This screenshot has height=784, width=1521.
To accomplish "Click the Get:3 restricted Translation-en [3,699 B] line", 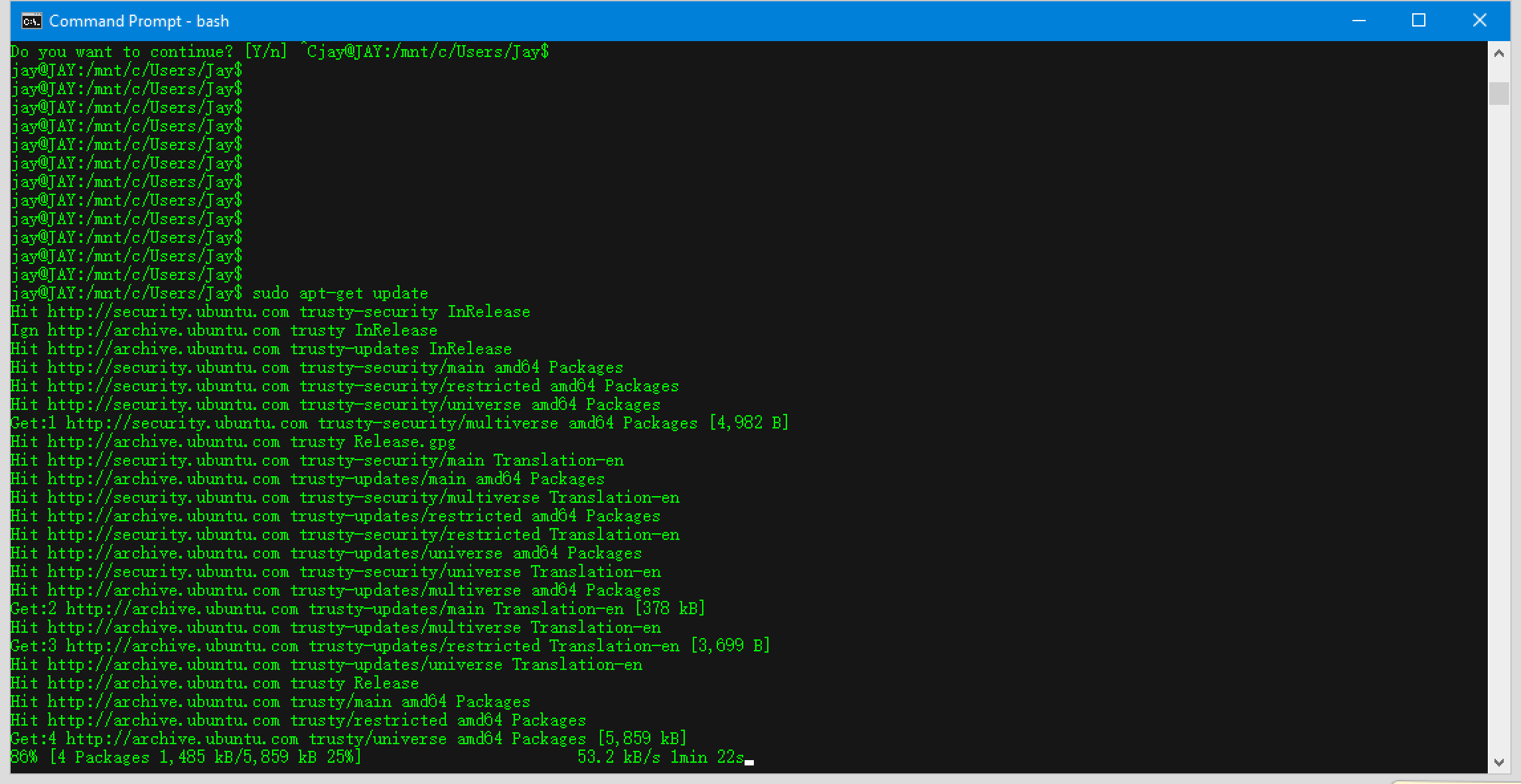I will tap(390, 646).
